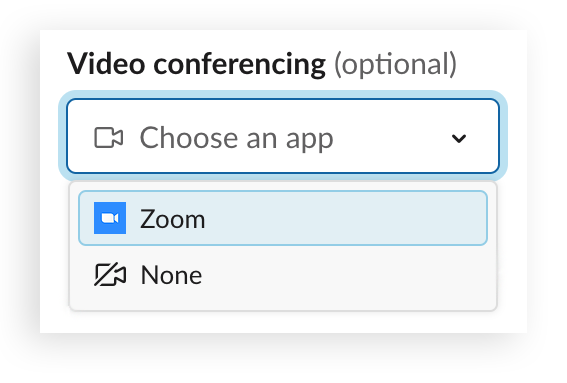
Task: Select the None option from the list
Action: tap(283, 275)
